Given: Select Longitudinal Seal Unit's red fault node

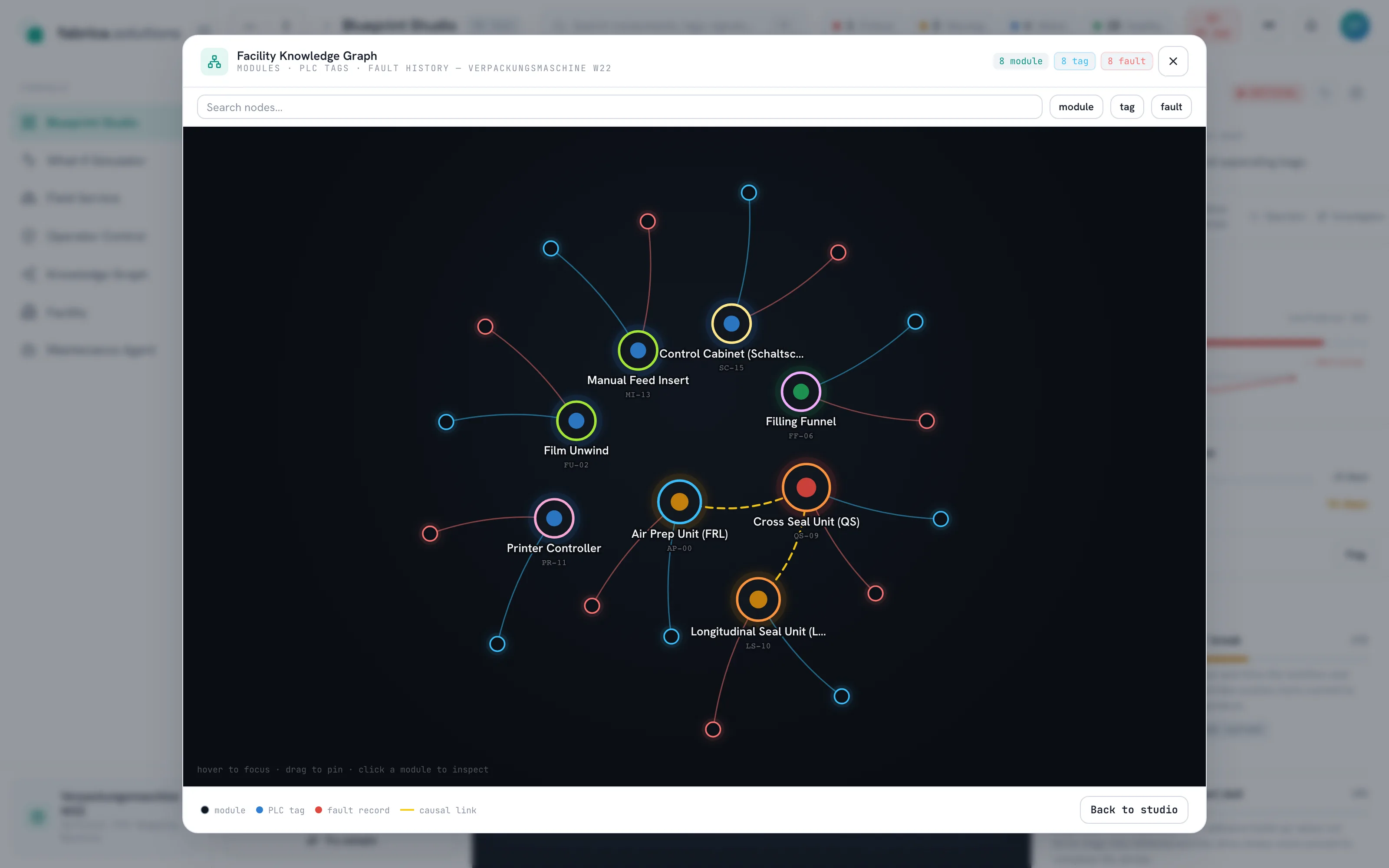Looking at the screenshot, I should pyautogui.click(x=713, y=729).
